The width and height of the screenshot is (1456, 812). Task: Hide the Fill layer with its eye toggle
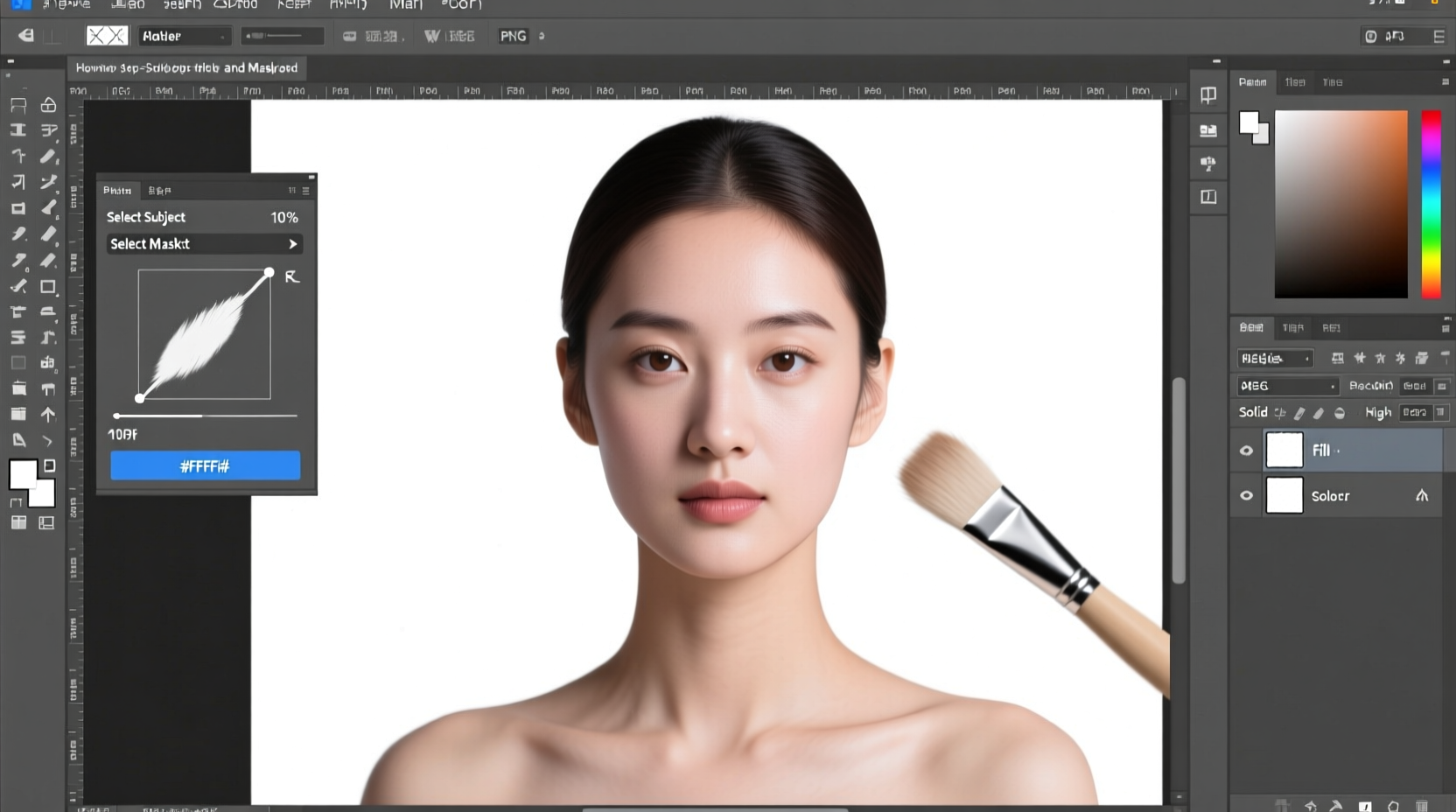pyautogui.click(x=1247, y=451)
